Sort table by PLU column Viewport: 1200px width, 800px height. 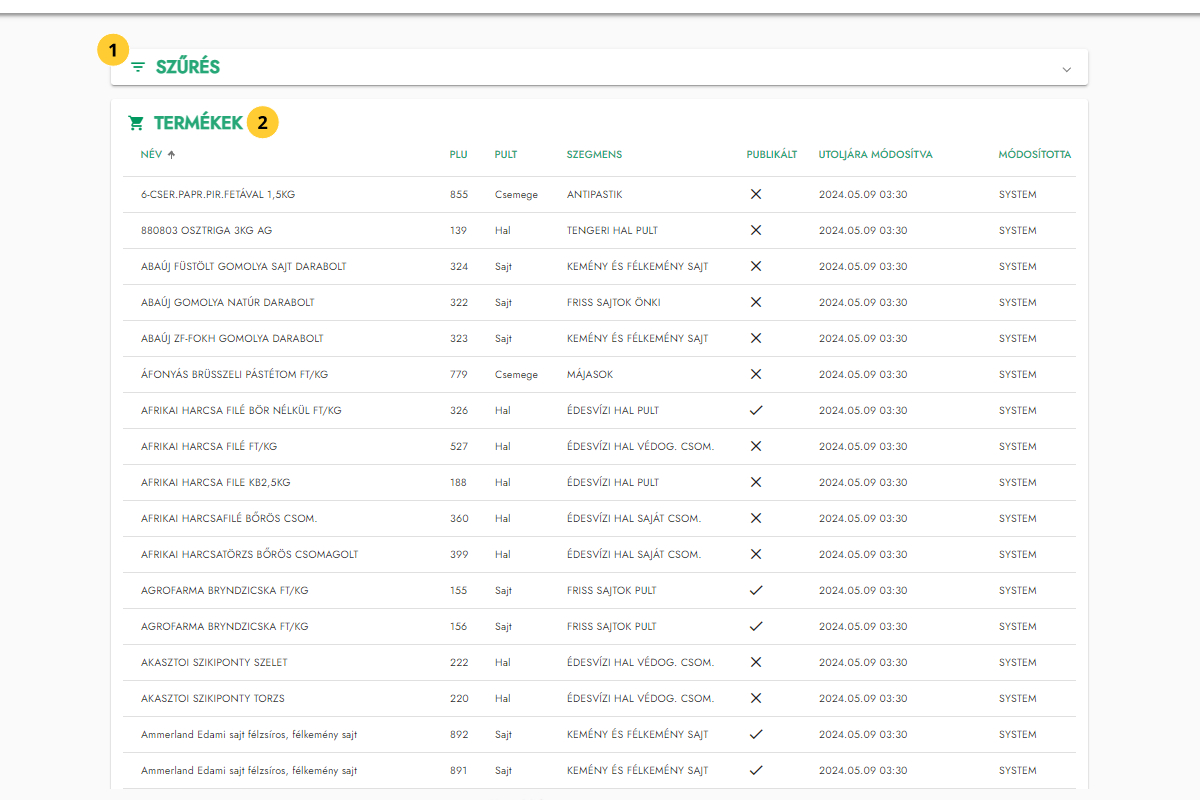[x=458, y=155]
